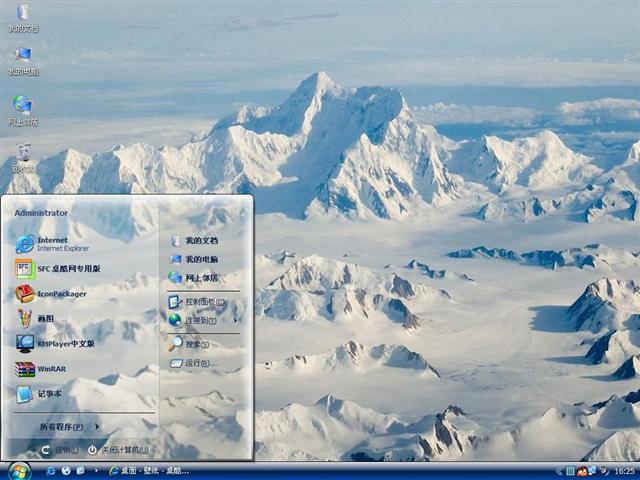Click the rightmost tray icon before the clock
The width and height of the screenshot is (640, 480).
pos(604,471)
